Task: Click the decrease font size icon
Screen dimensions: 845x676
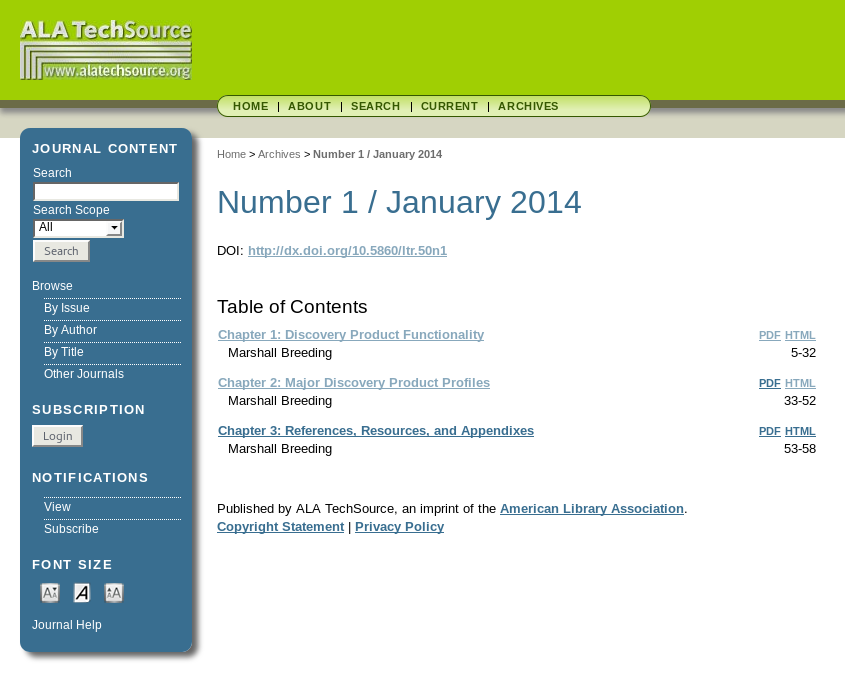Action: [50, 593]
